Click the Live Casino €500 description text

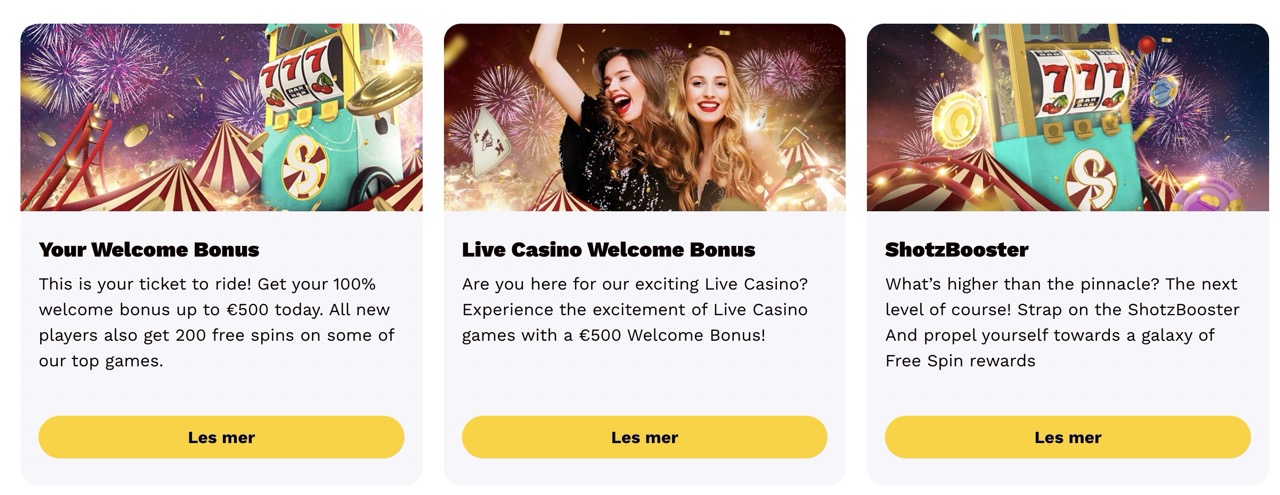point(635,309)
